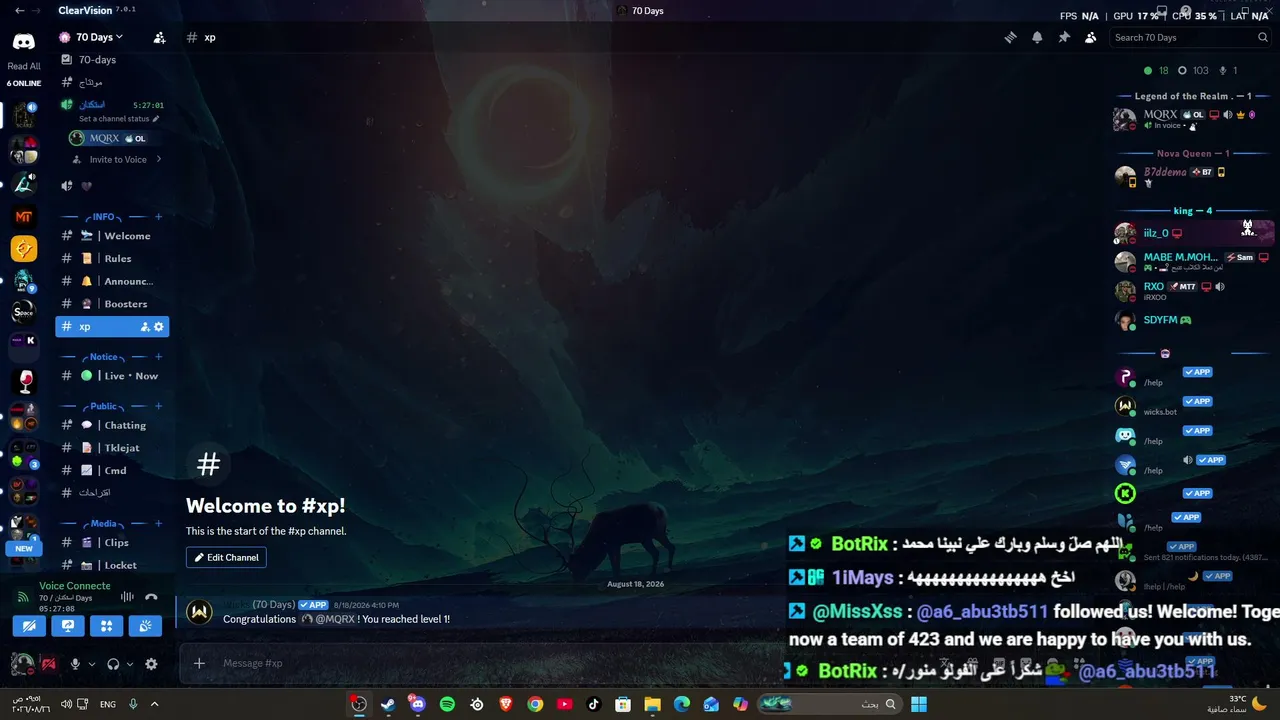Turn on camera in voice panel
The image size is (1280, 720).
pos(29,627)
